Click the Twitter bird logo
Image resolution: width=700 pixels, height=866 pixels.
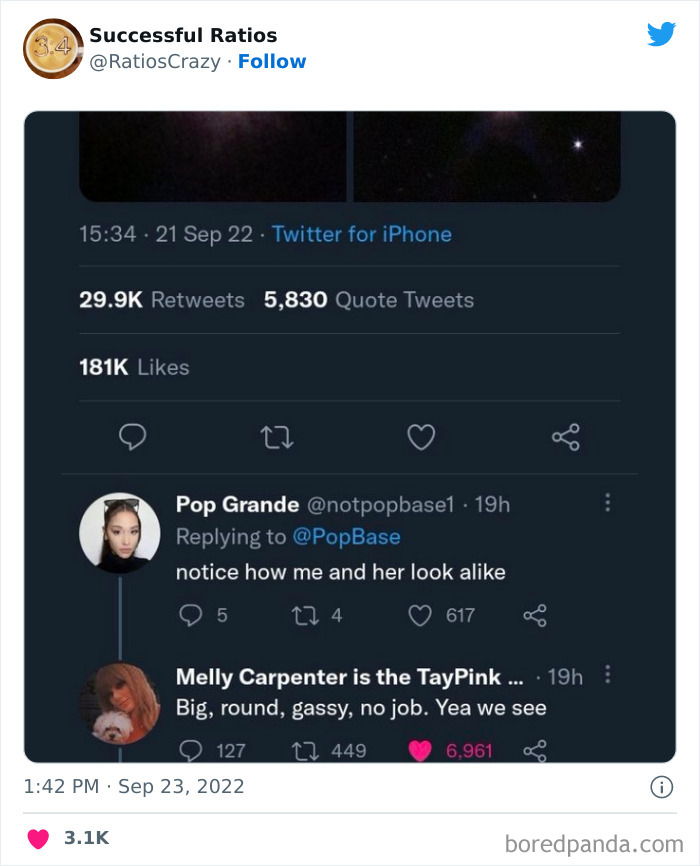point(661,35)
